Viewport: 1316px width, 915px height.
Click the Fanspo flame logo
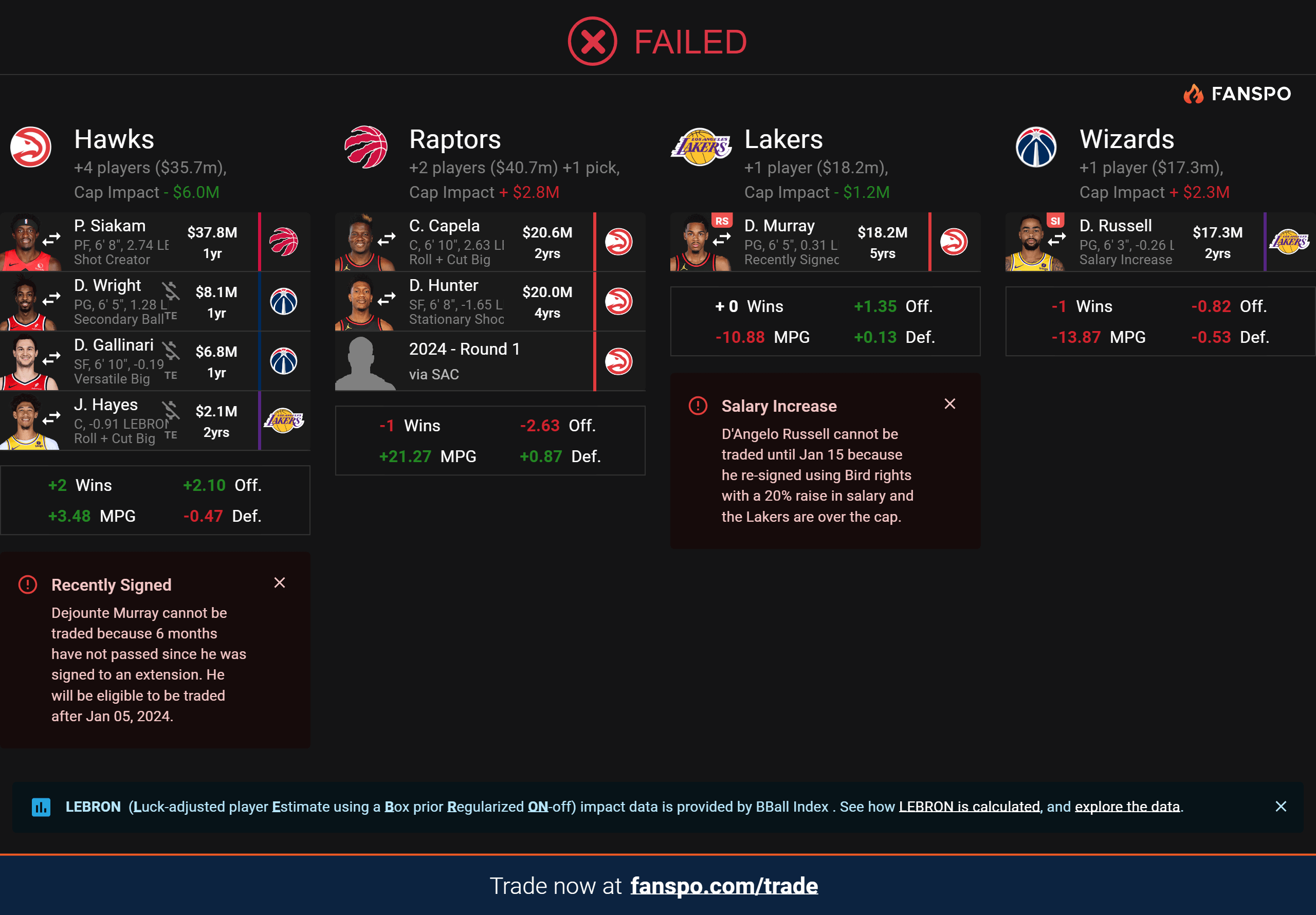(1193, 94)
